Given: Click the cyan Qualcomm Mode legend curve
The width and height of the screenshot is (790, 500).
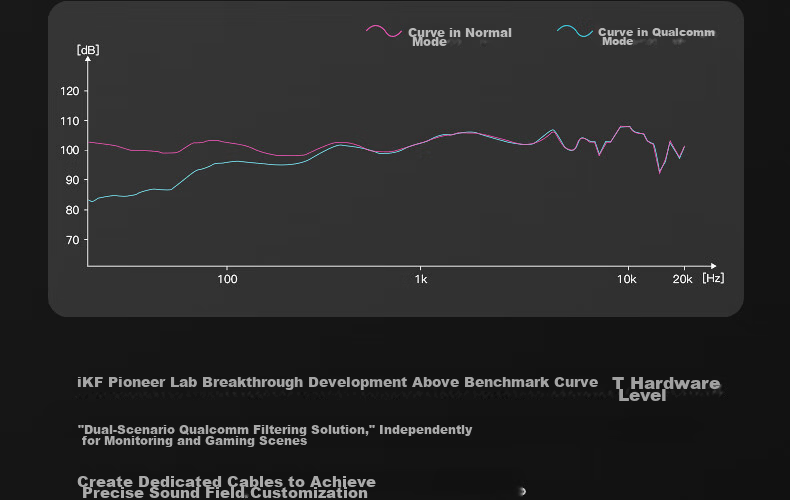Looking at the screenshot, I should click(575, 31).
